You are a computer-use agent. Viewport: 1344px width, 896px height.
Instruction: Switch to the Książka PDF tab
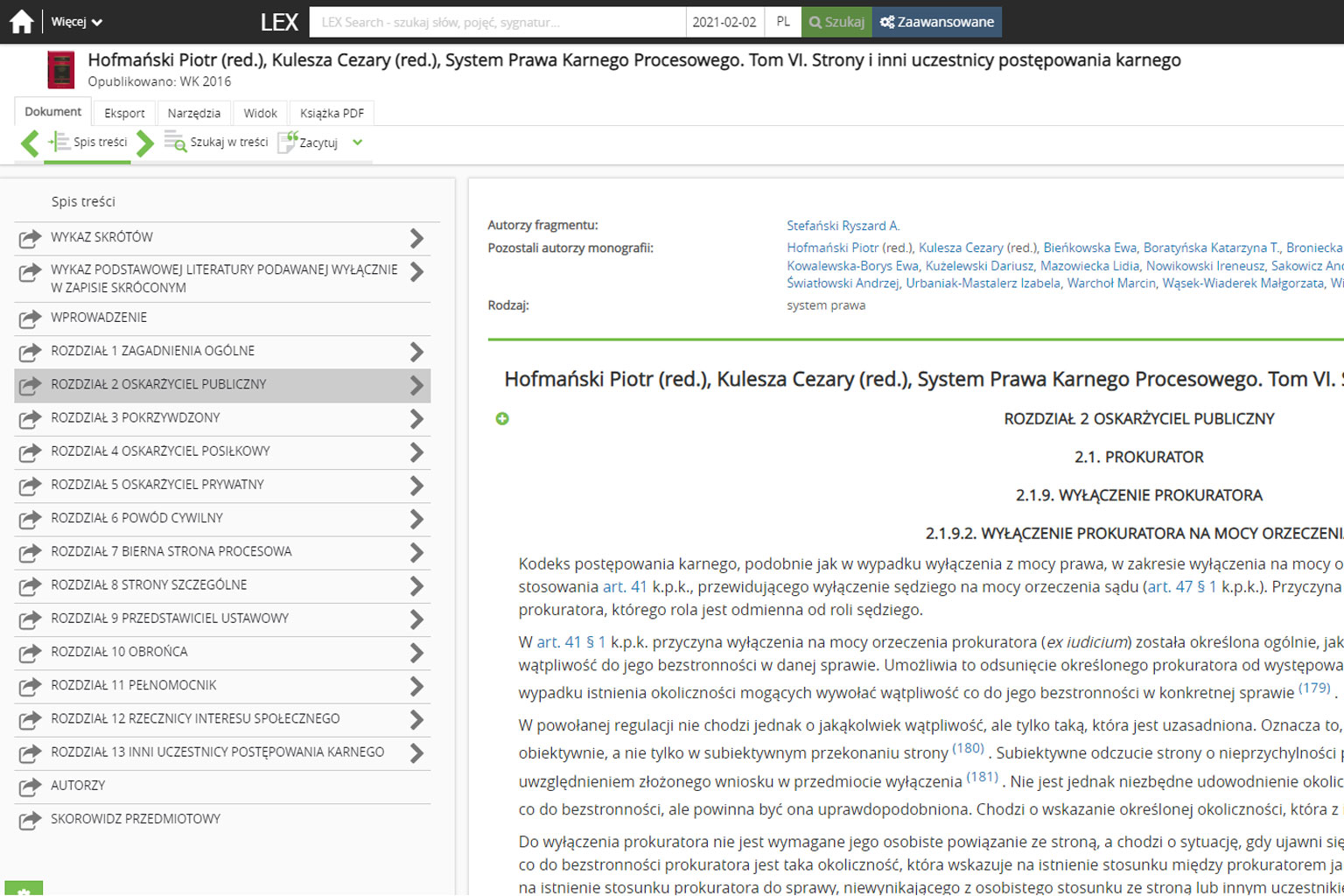(332, 113)
